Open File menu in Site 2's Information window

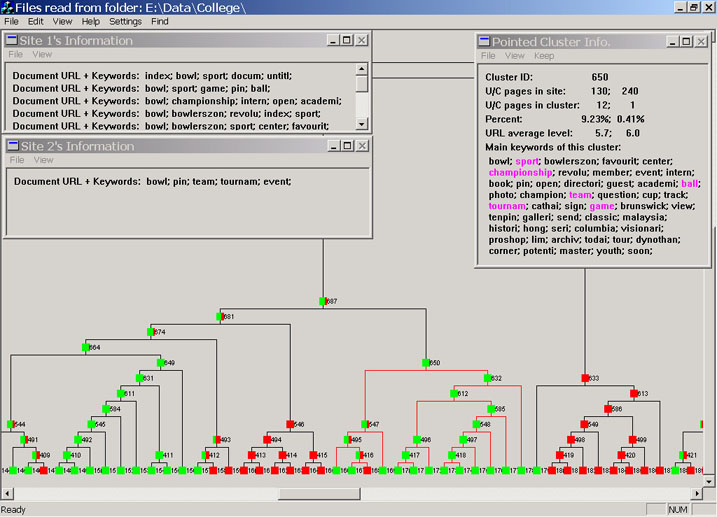(16, 160)
